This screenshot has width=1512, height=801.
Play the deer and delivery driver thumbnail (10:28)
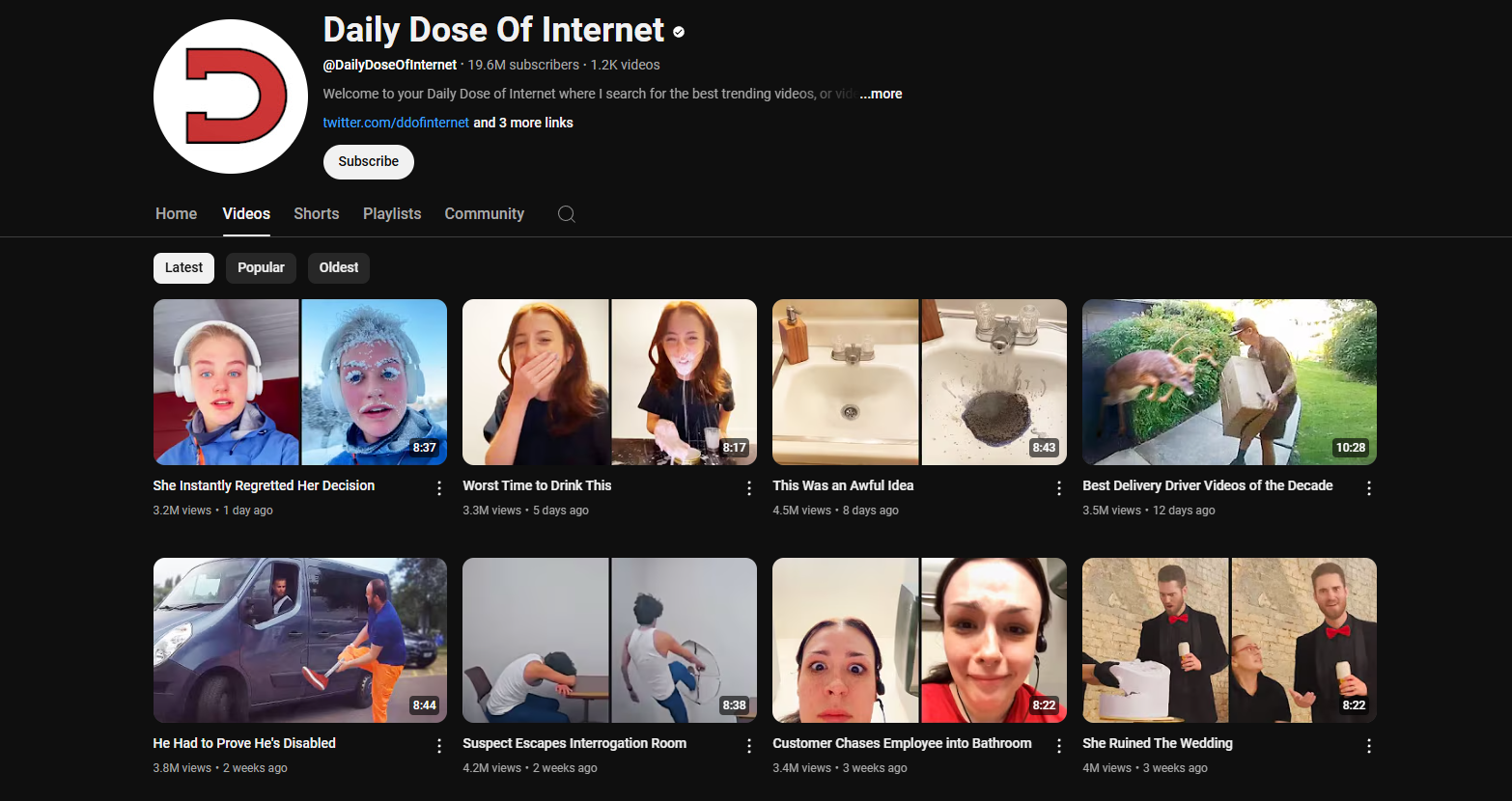tap(1229, 382)
